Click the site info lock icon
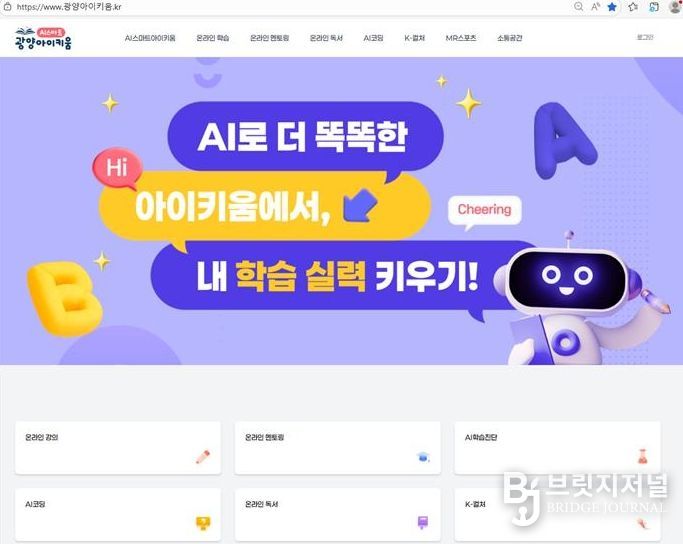The image size is (683, 544). tap(7, 7)
